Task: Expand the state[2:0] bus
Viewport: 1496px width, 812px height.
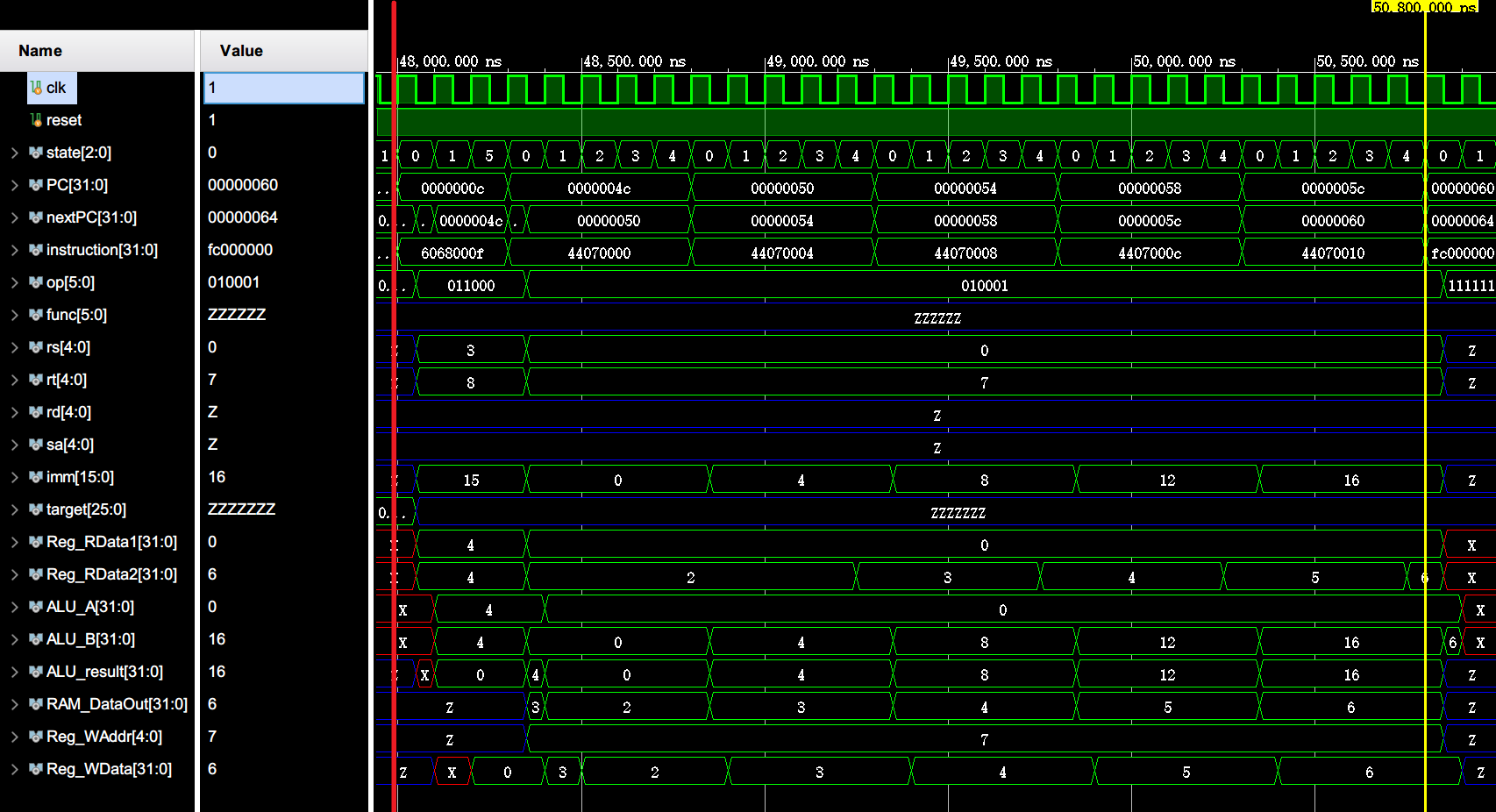Action: [14, 153]
